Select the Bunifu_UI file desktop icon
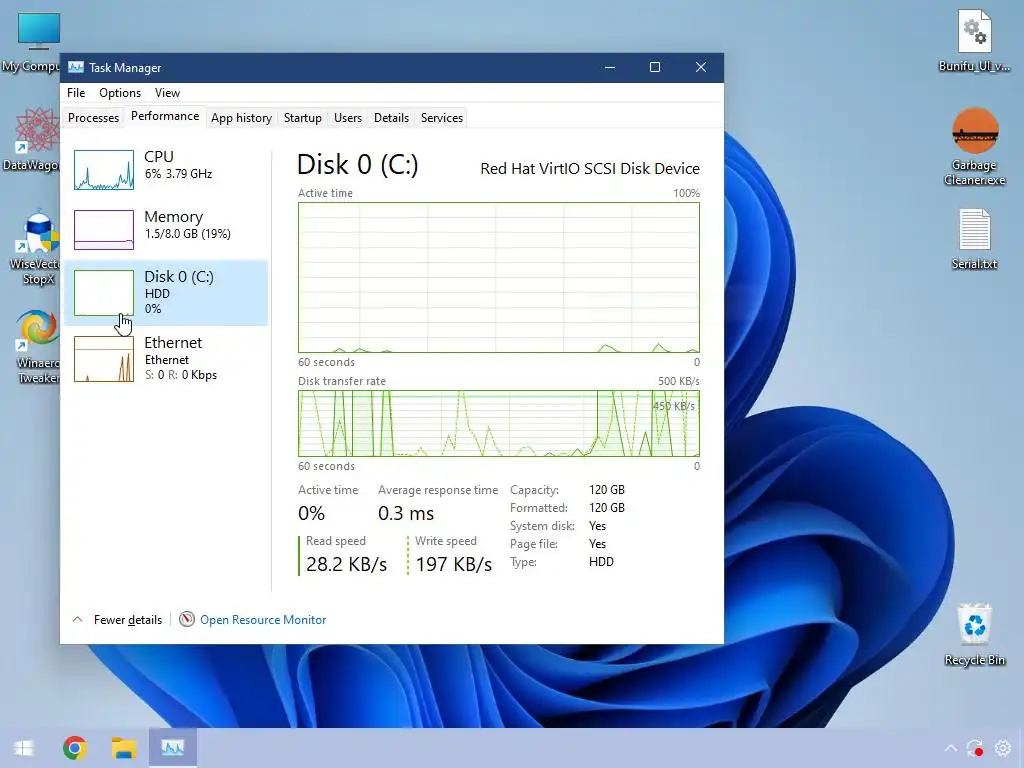Image resolution: width=1024 pixels, height=768 pixels. 974,40
